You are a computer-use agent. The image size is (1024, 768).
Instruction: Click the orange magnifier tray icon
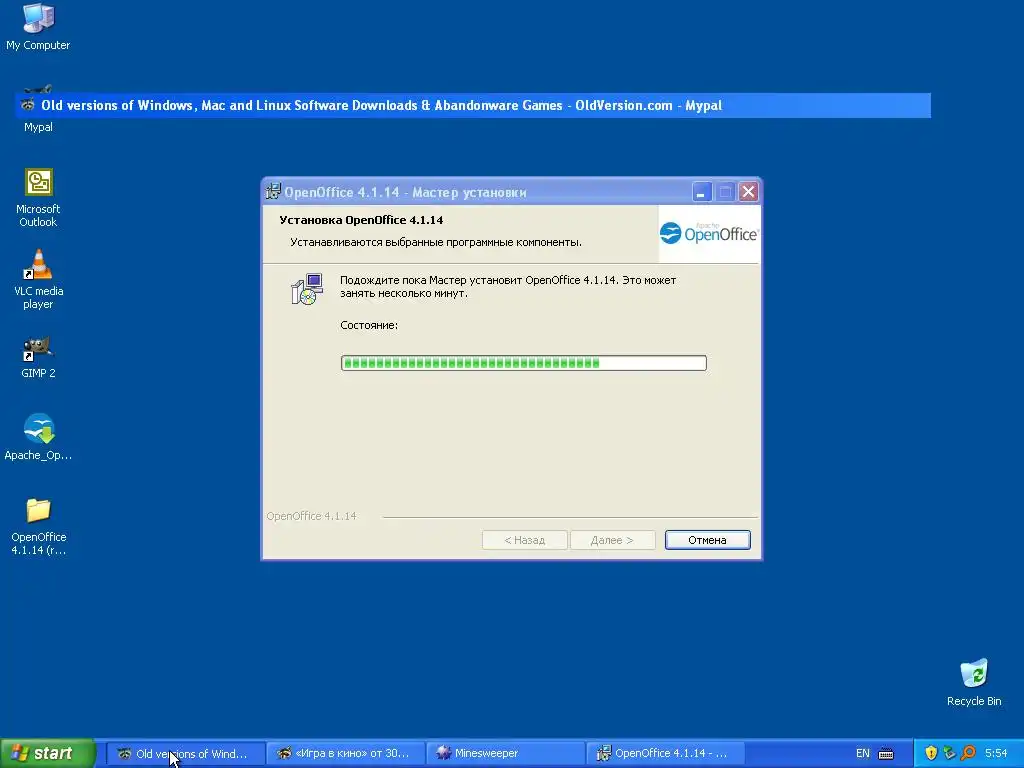(968, 753)
